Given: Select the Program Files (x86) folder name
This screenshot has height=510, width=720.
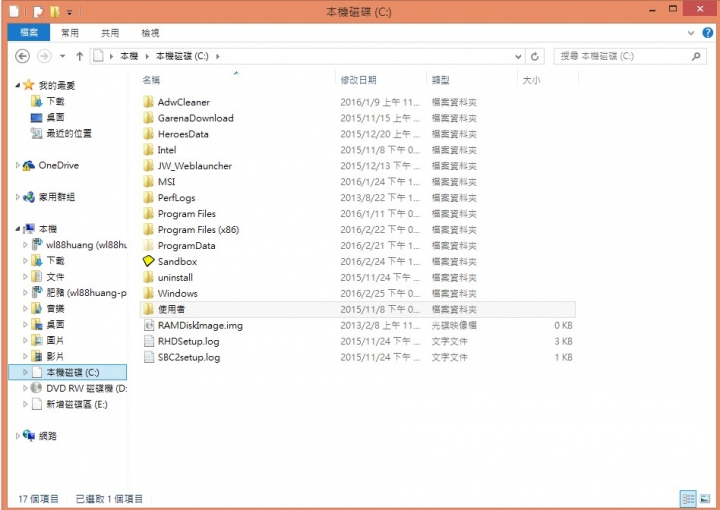Looking at the screenshot, I should pyautogui.click(x=198, y=230).
